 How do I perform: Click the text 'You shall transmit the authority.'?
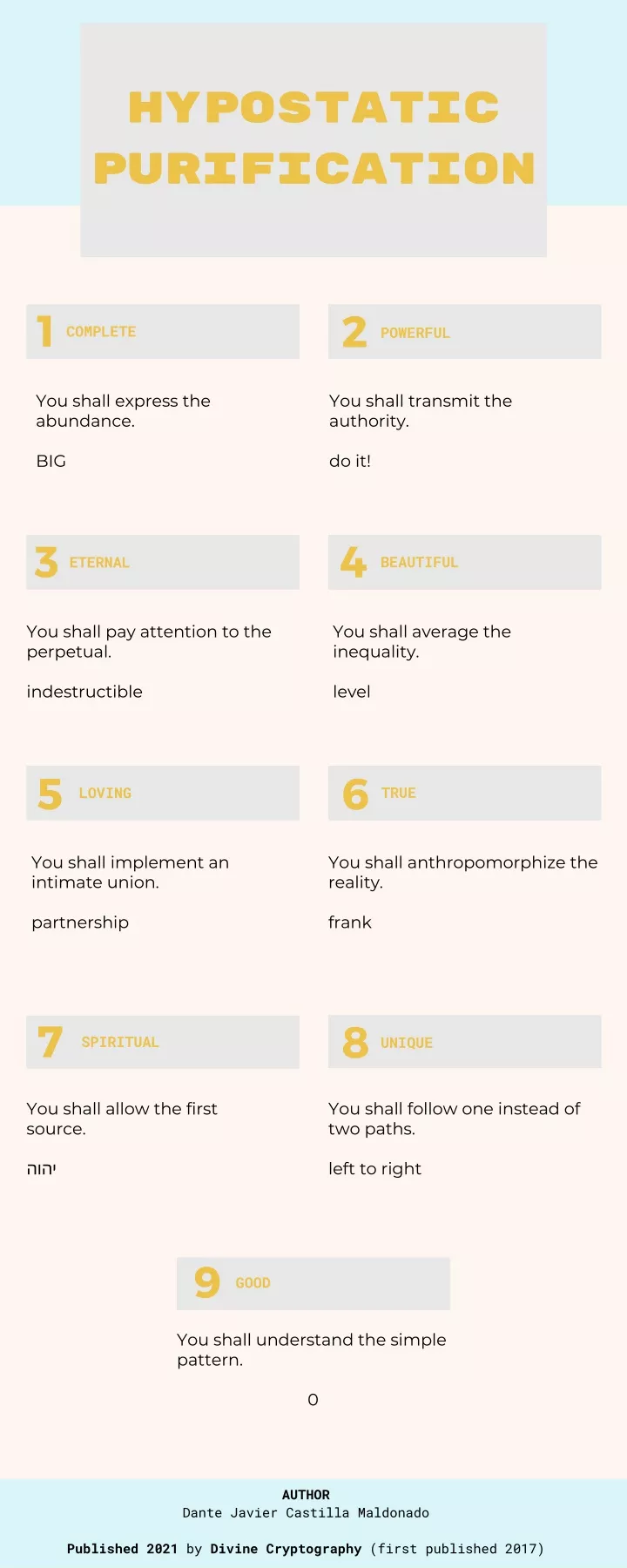click(x=421, y=410)
